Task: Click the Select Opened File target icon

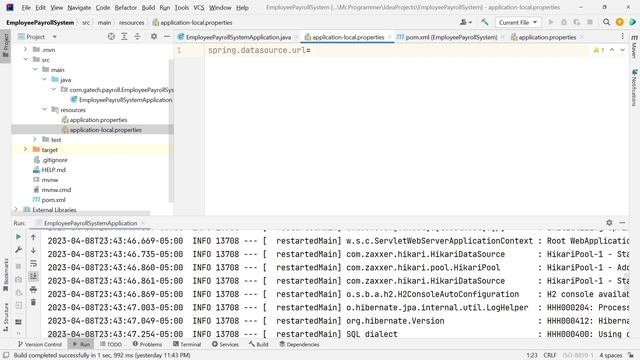Action: point(111,37)
